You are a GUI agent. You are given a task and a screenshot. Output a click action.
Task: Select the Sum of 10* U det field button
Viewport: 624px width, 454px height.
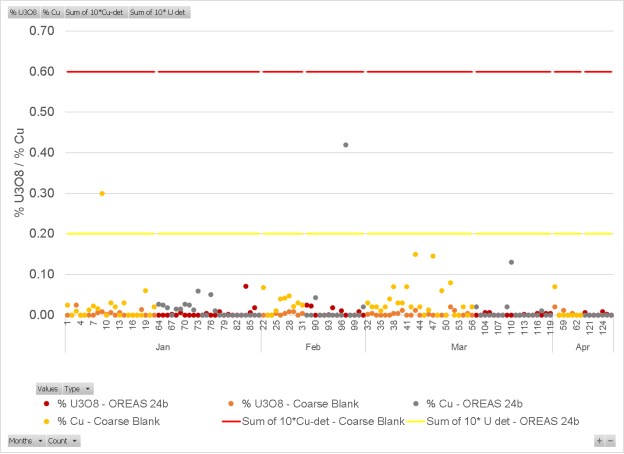tap(159, 12)
